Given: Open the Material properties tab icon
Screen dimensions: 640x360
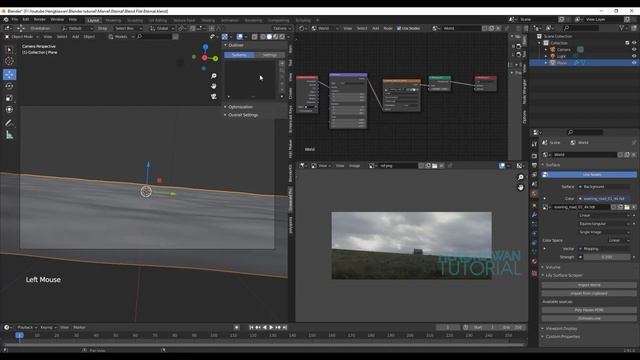Looking at the screenshot, I should (x=534, y=261).
